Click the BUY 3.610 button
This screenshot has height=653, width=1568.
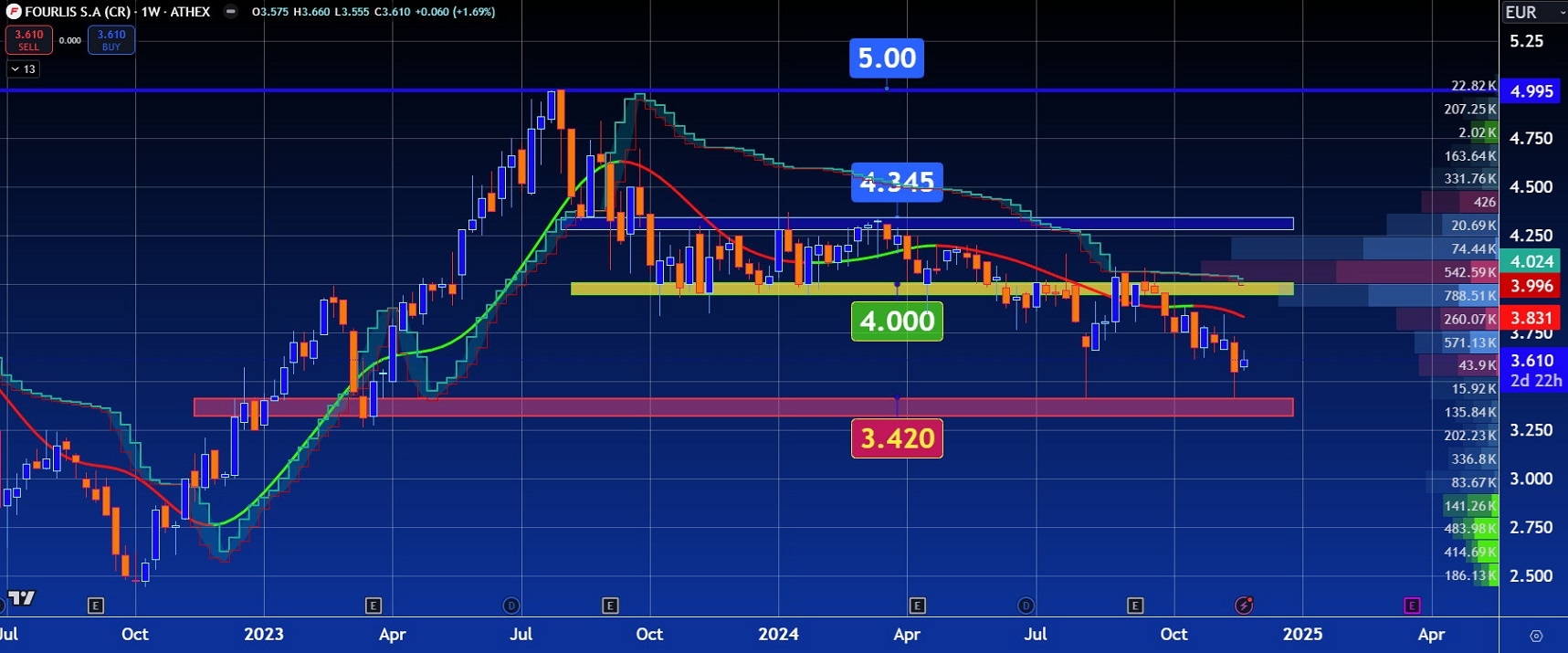(x=111, y=40)
